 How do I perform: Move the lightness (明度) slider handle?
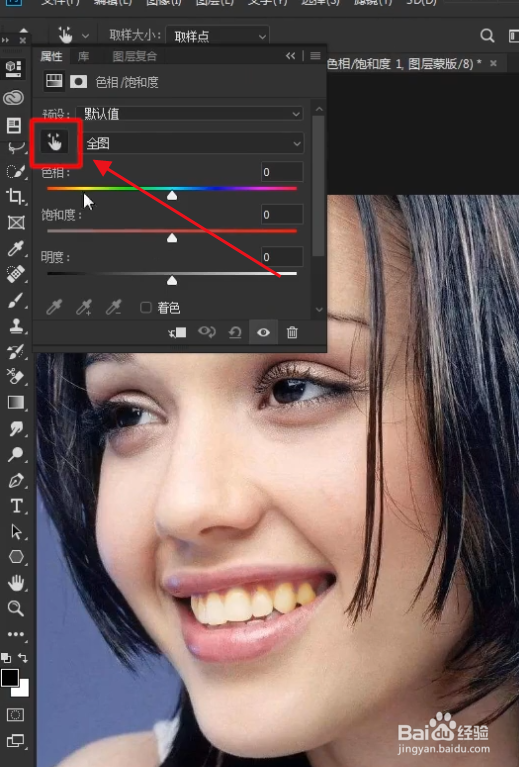172,281
